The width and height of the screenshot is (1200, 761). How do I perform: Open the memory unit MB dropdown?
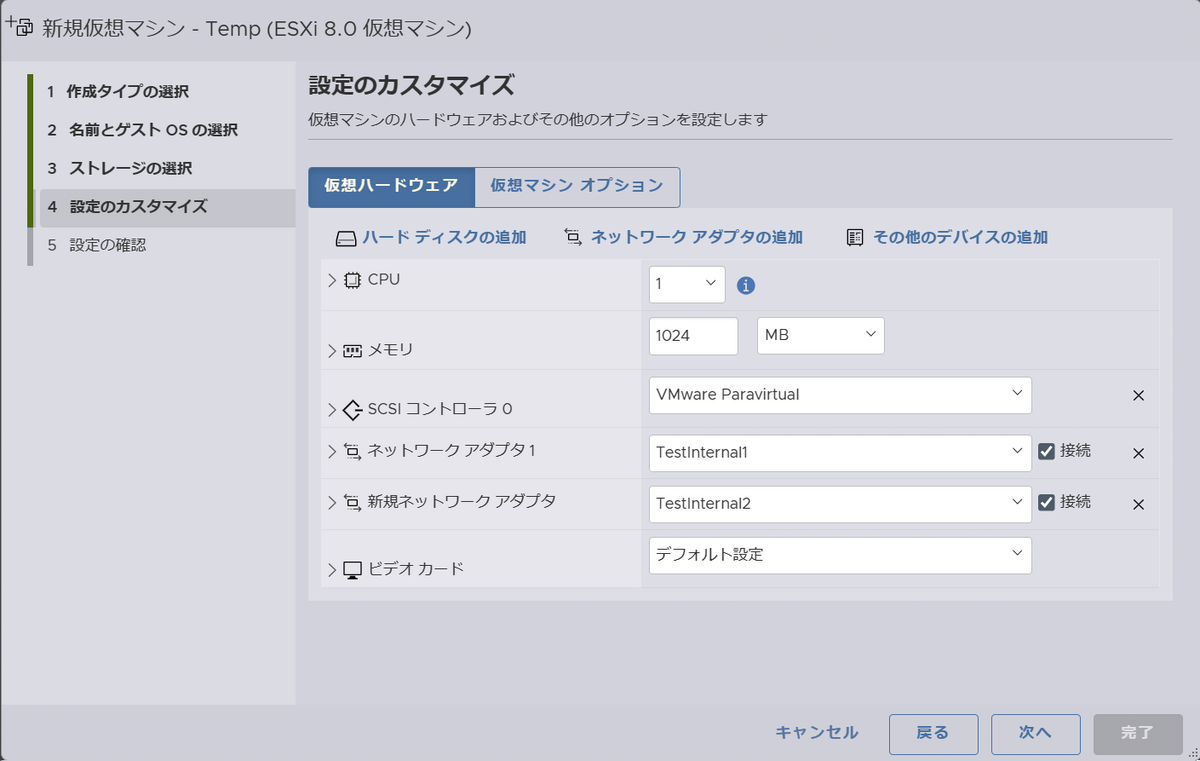tap(820, 335)
